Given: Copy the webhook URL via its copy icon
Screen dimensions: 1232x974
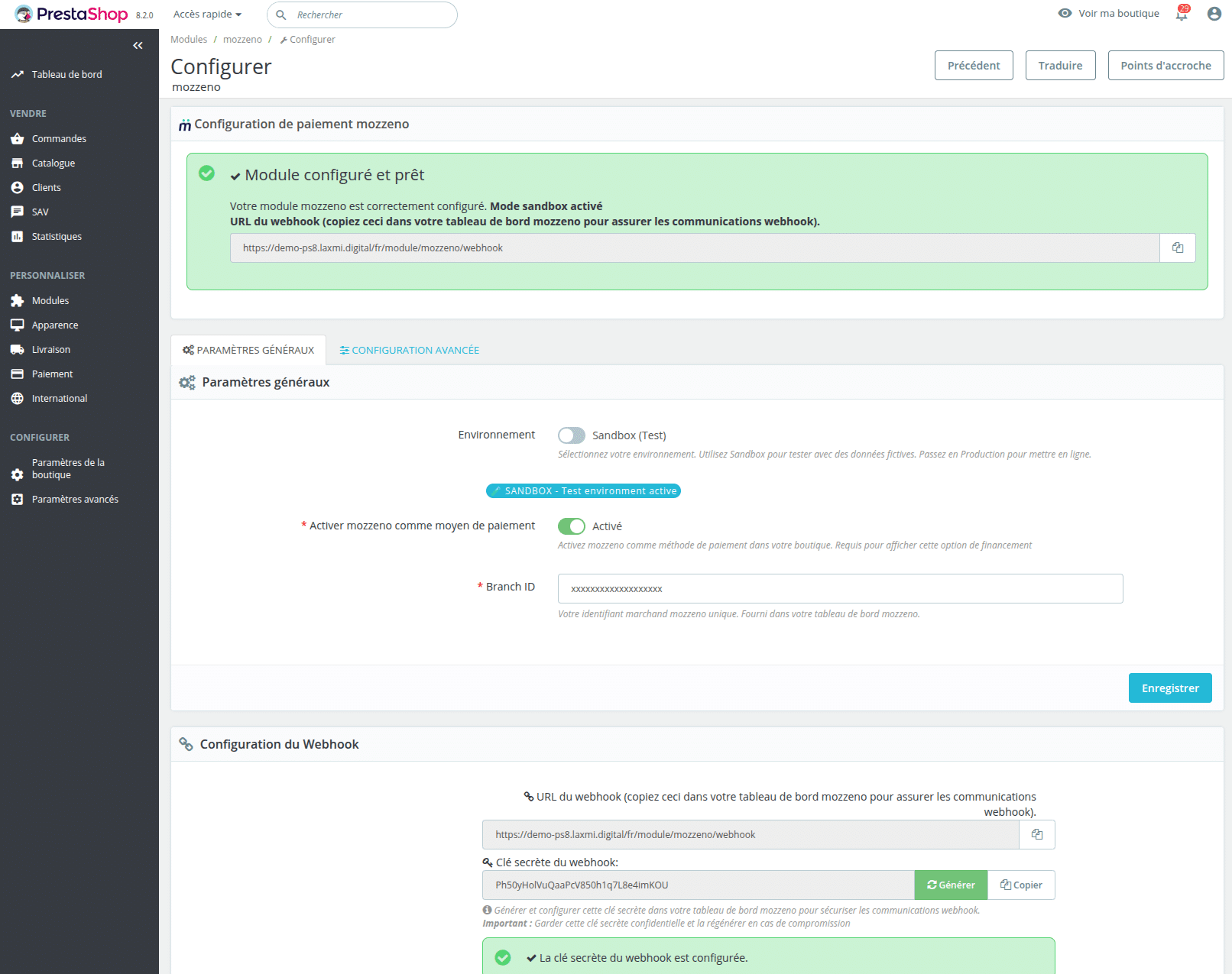Looking at the screenshot, I should tap(1177, 248).
